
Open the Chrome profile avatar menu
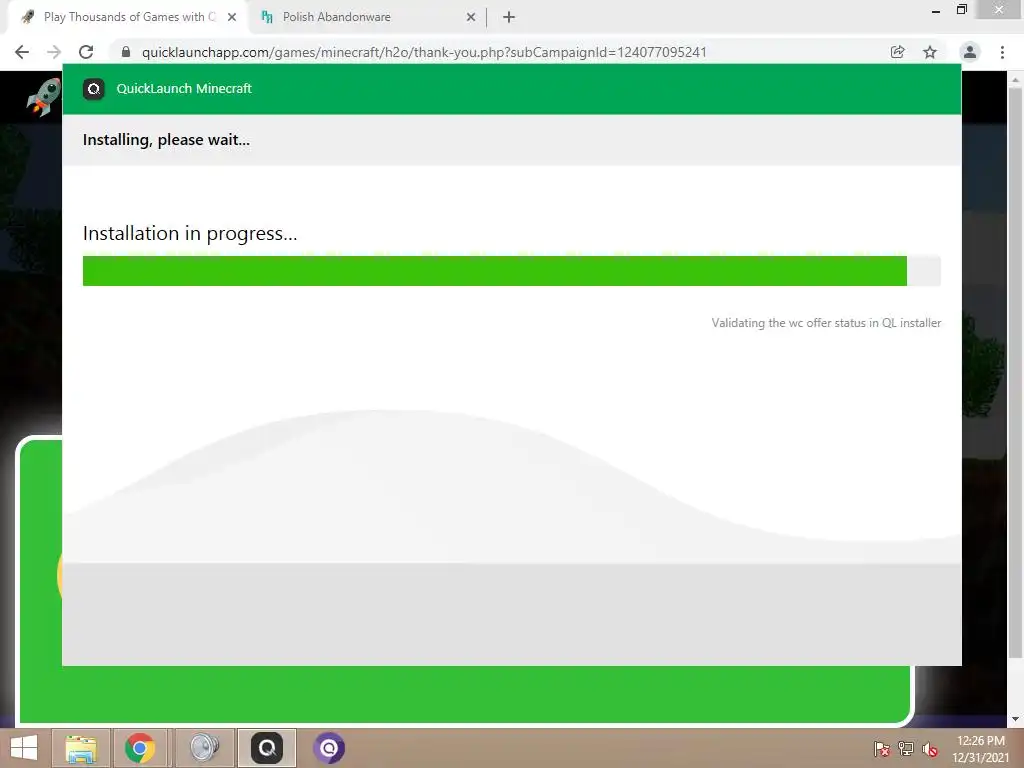click(970, 52)
